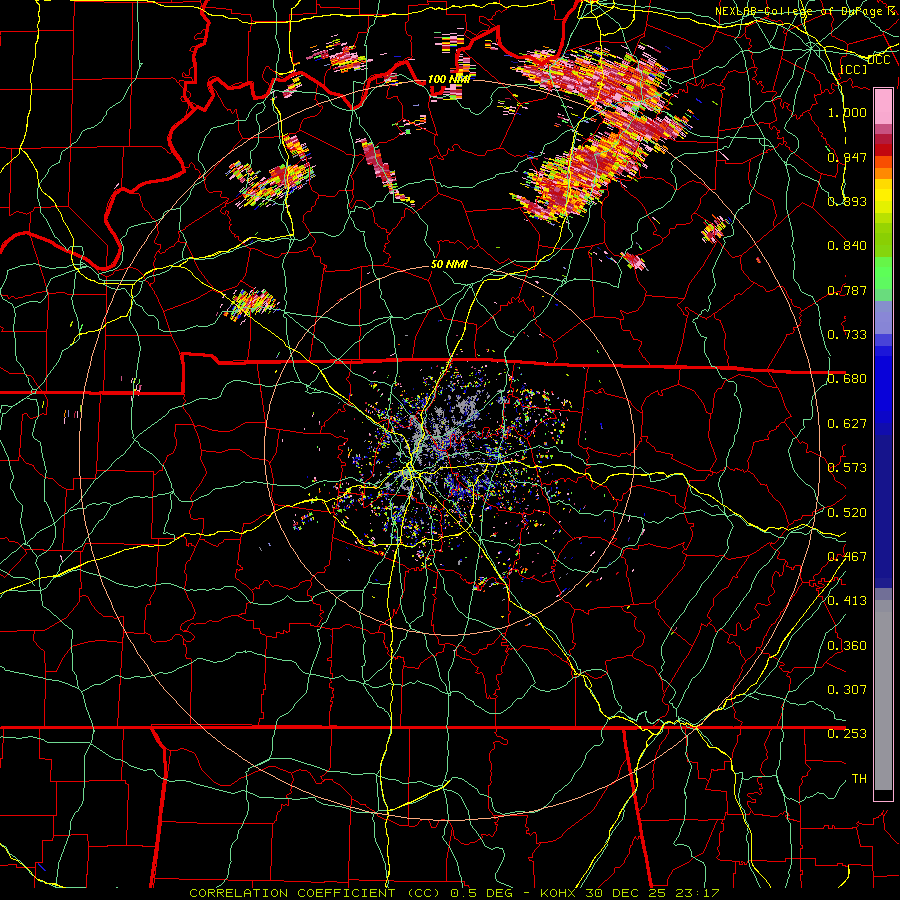The height and width of the screenshot is (900, 900).
Task: Click the 0.893 legend value
Action: click(847, 201)
